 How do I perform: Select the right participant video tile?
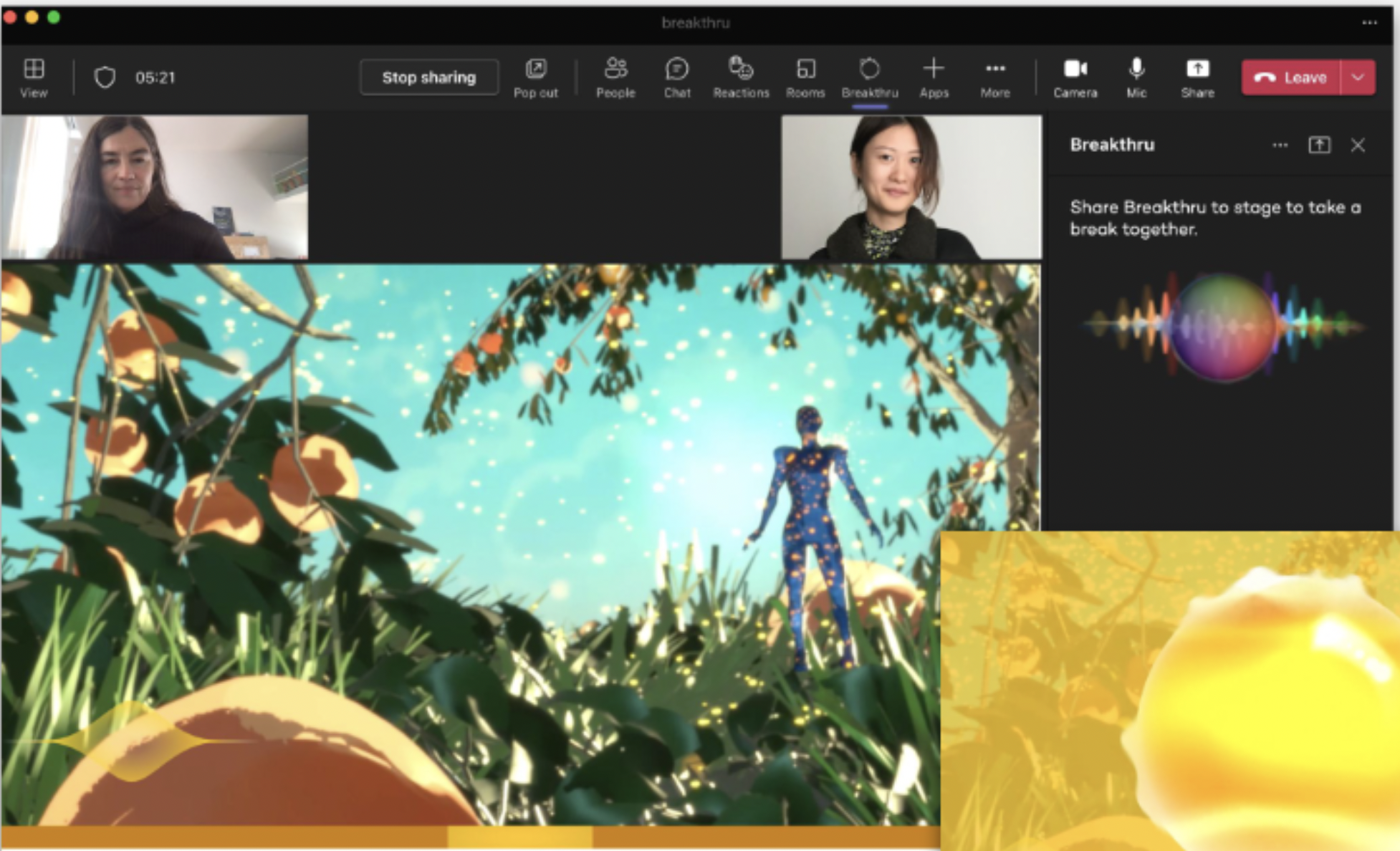(911, 187)
